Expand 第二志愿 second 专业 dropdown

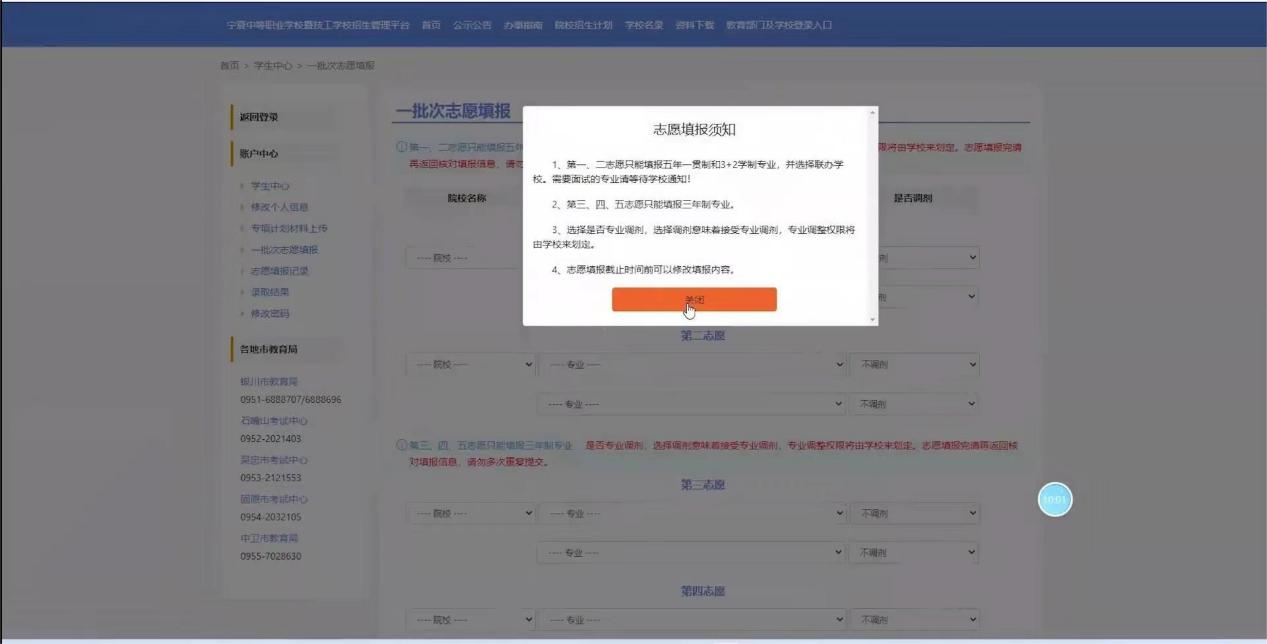(693, 404)
